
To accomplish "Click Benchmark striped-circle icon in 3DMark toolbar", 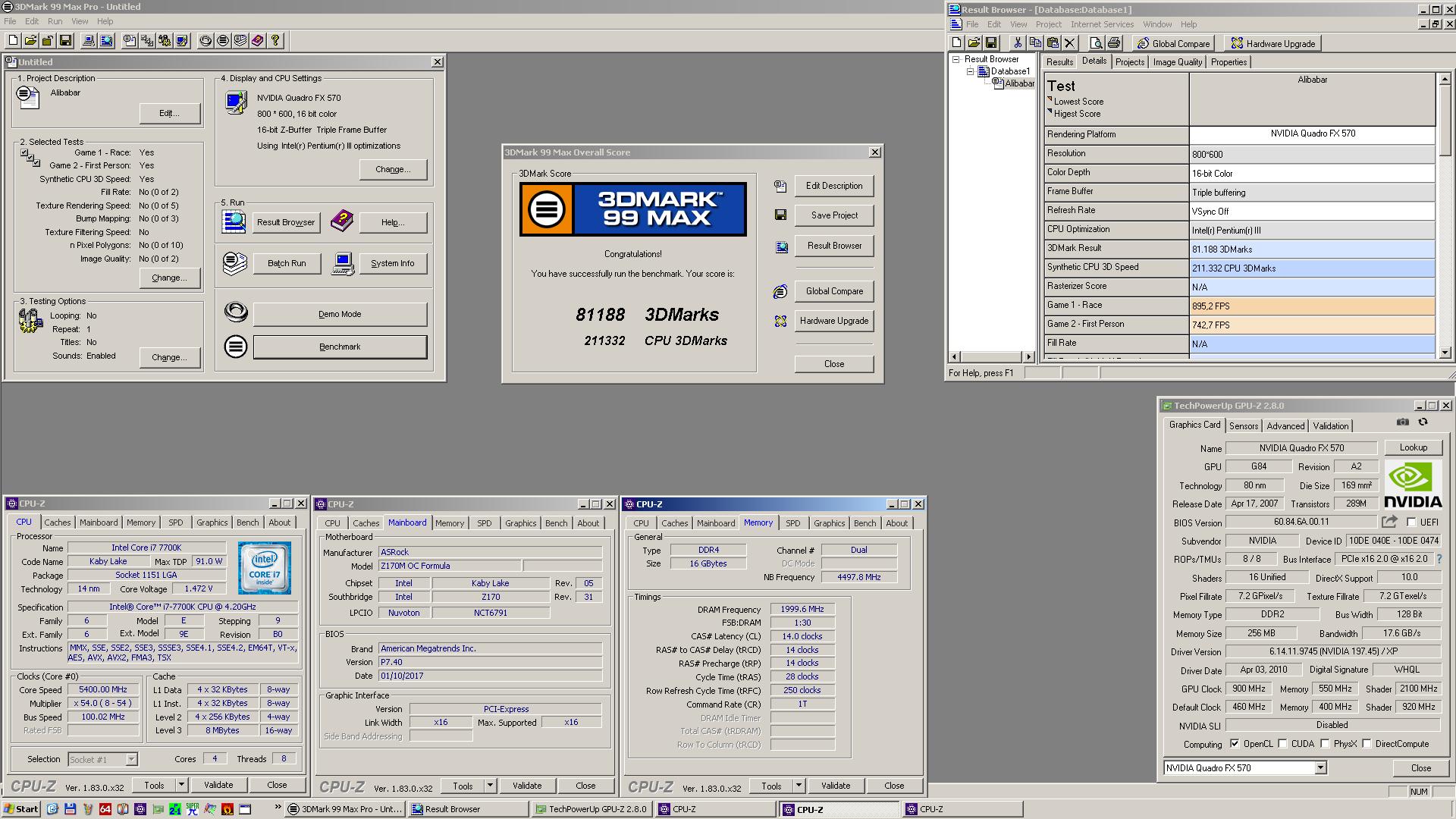I will coord(223,41).
